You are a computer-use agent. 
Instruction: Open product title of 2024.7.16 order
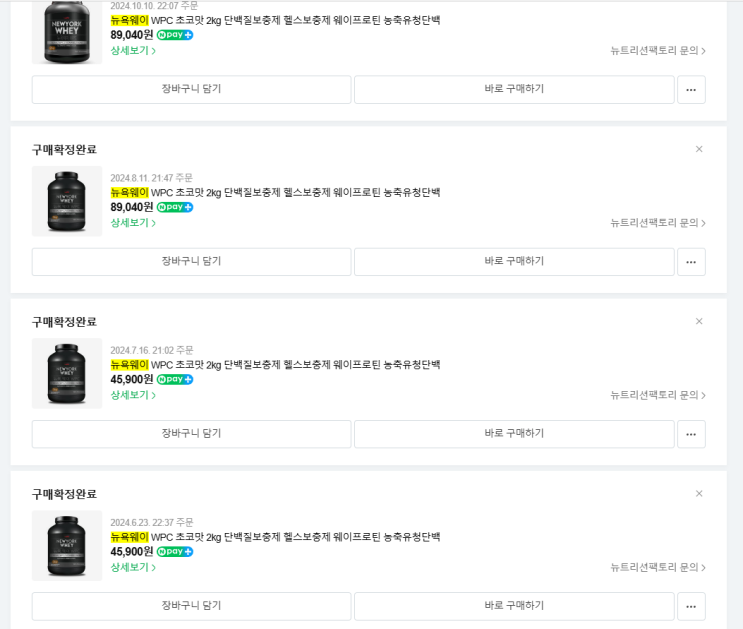(275, 365)
